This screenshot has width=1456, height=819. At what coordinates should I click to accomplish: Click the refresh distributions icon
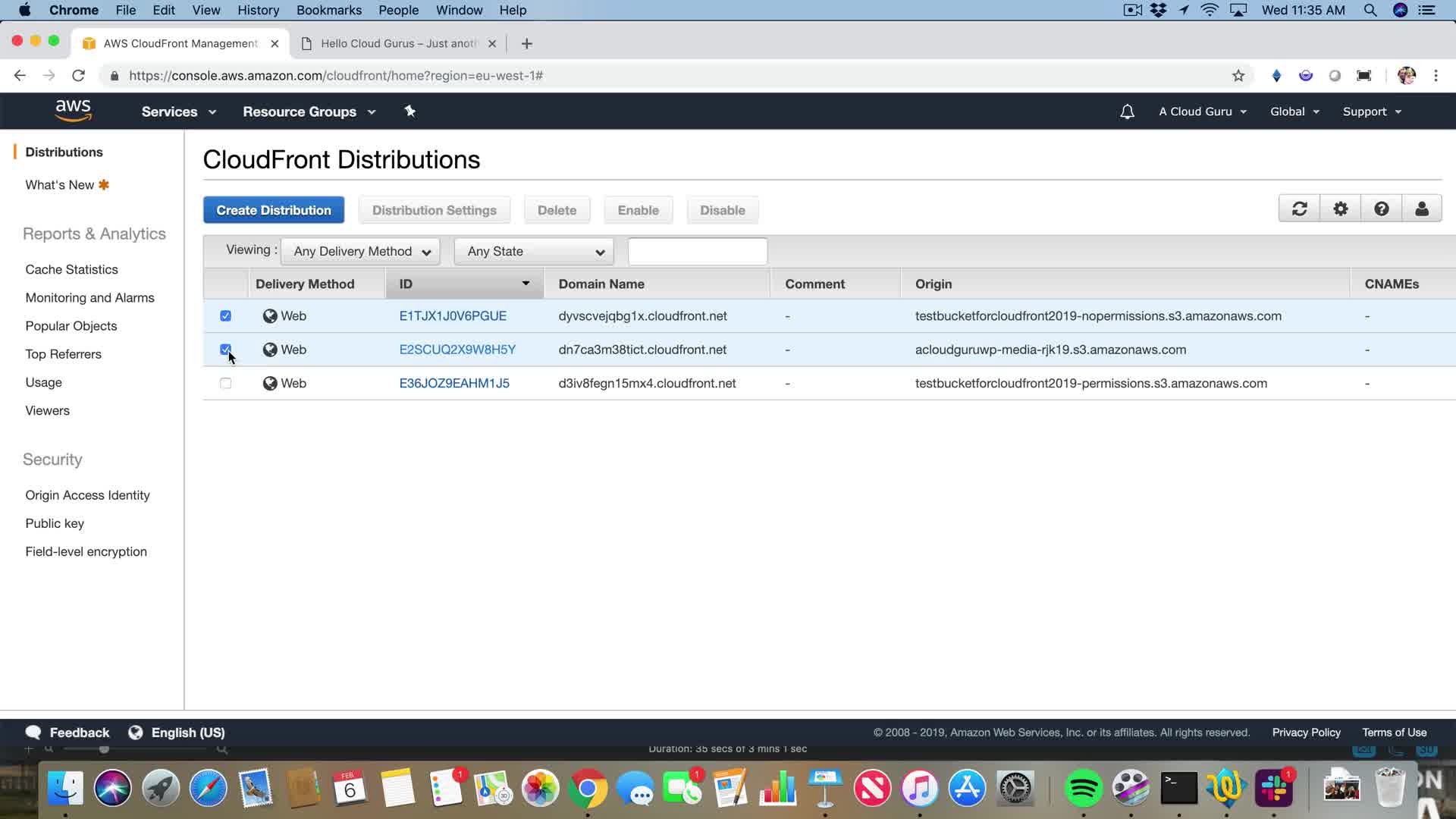1299,209
